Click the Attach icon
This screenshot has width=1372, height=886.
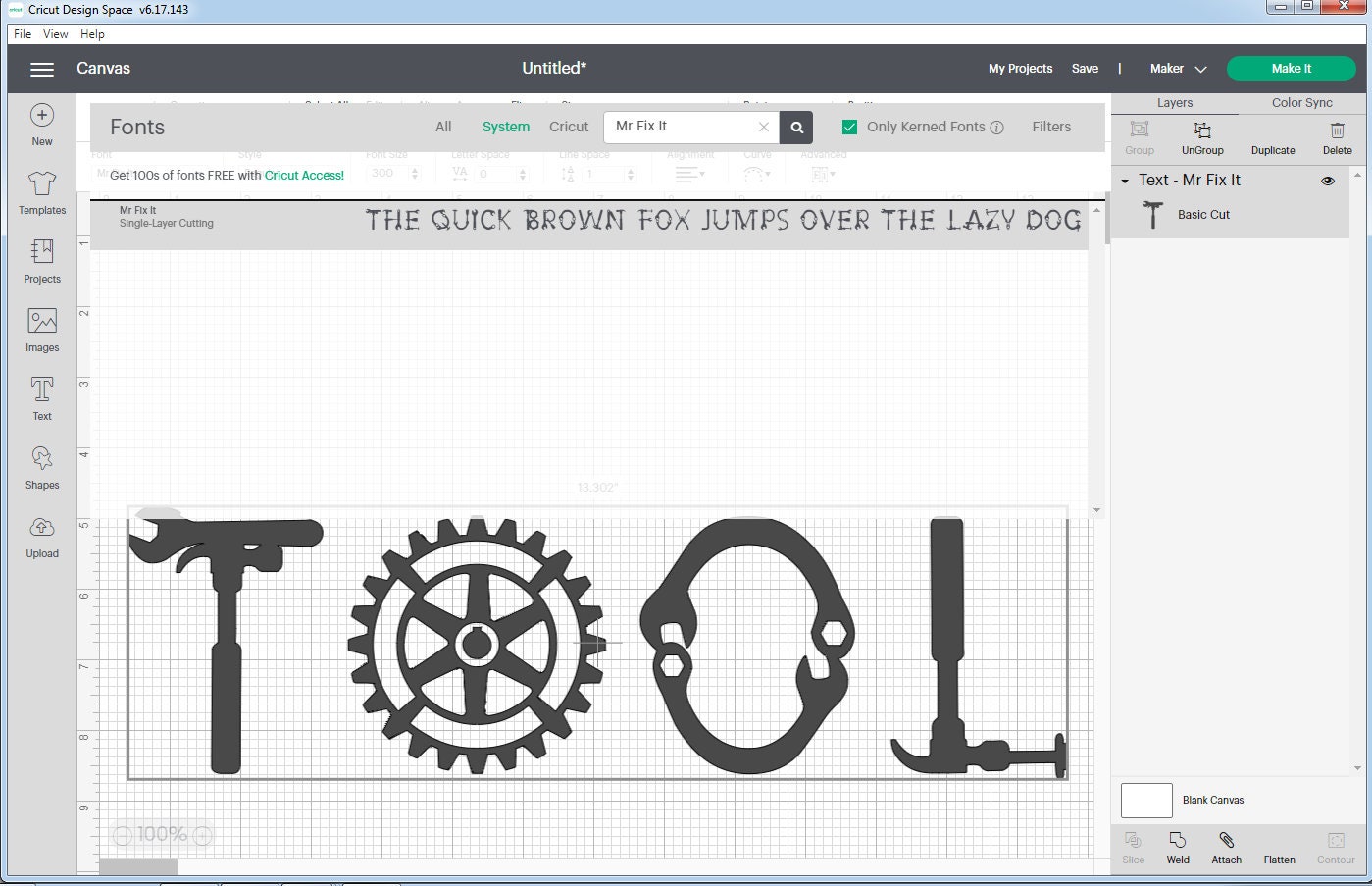(x=1226, y=846)
